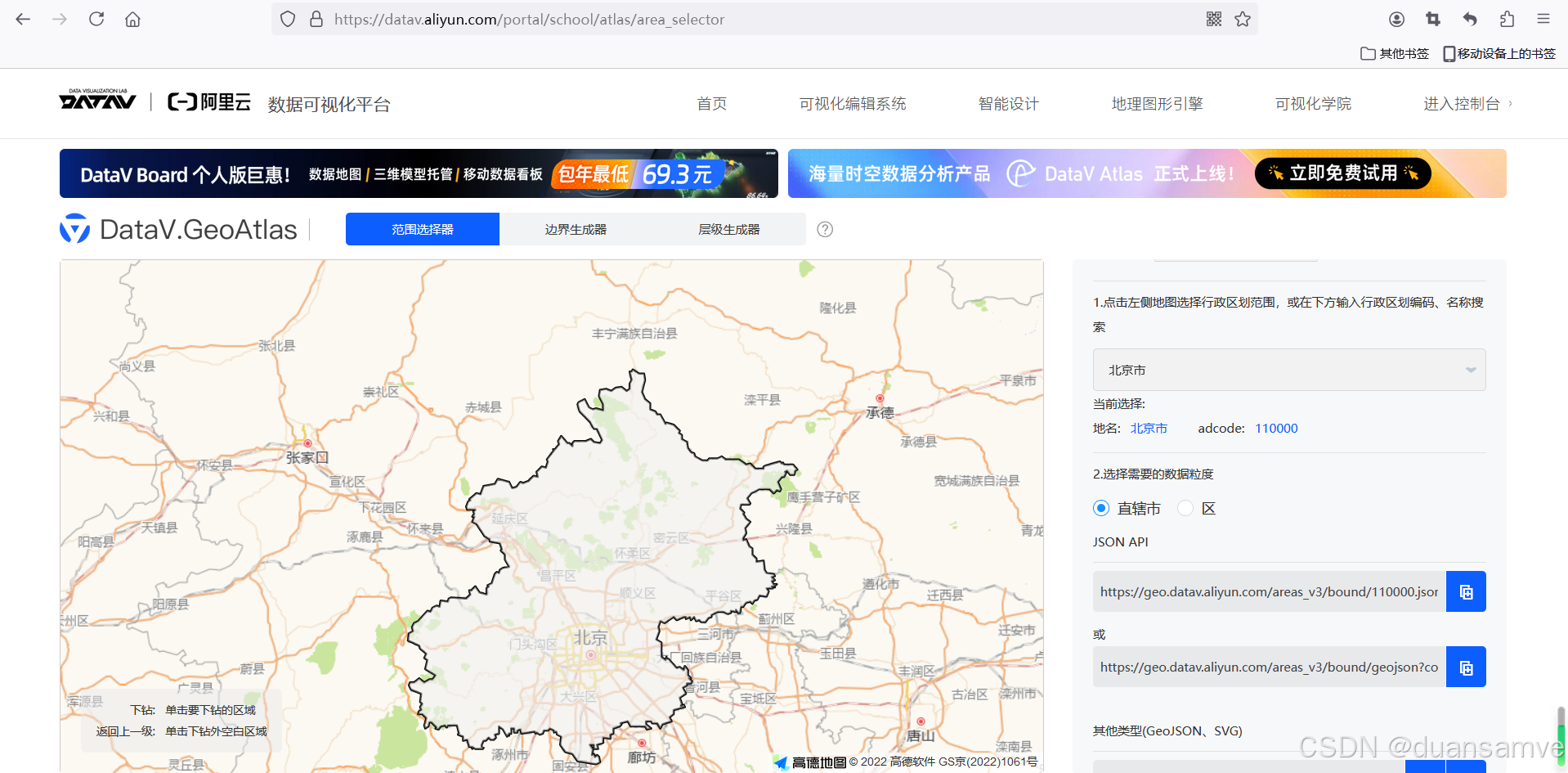
Task: Switch to the 范围选择器 tab
Action: 423,229
